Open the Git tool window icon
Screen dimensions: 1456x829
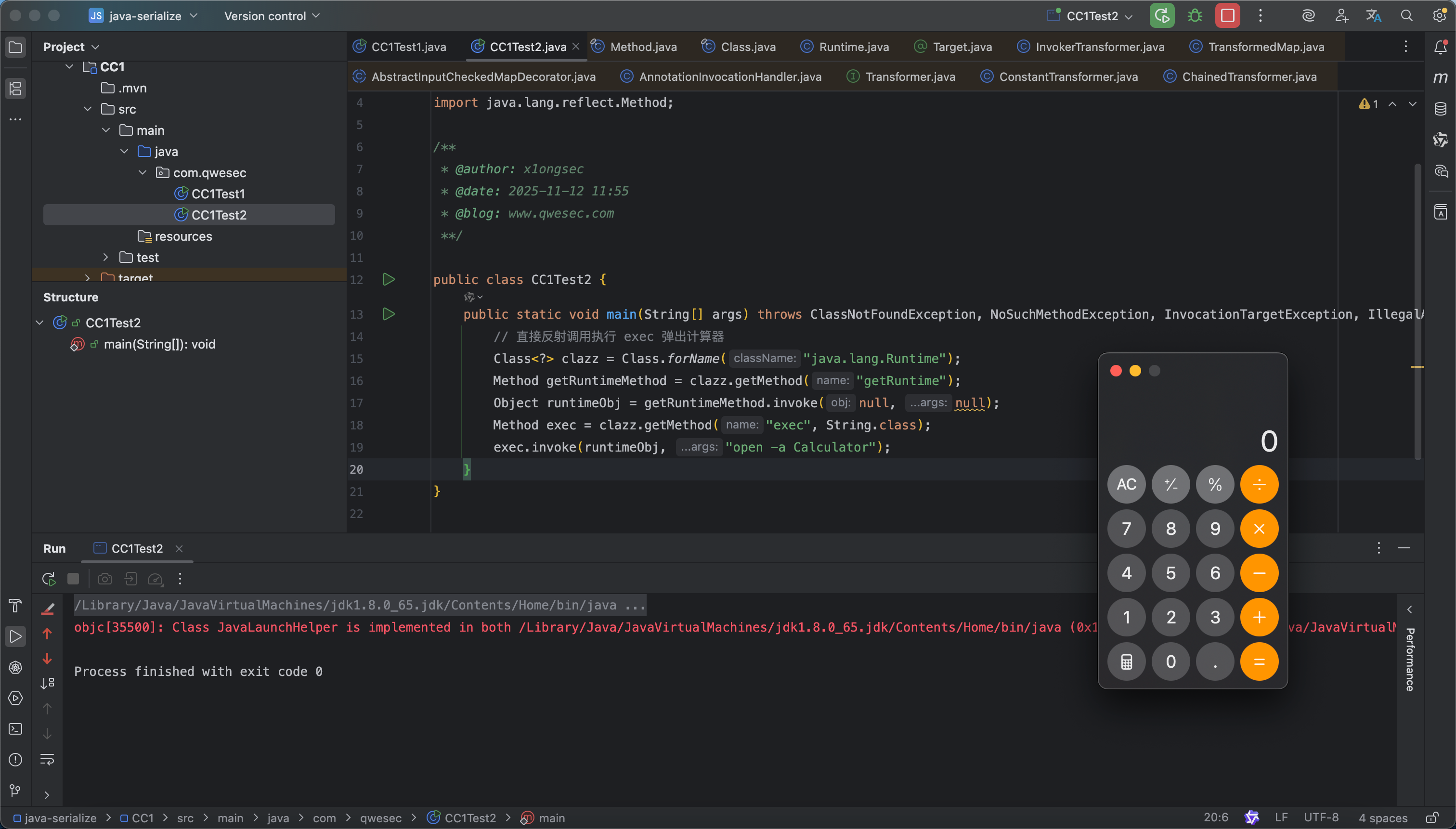(x=15, y=790)
